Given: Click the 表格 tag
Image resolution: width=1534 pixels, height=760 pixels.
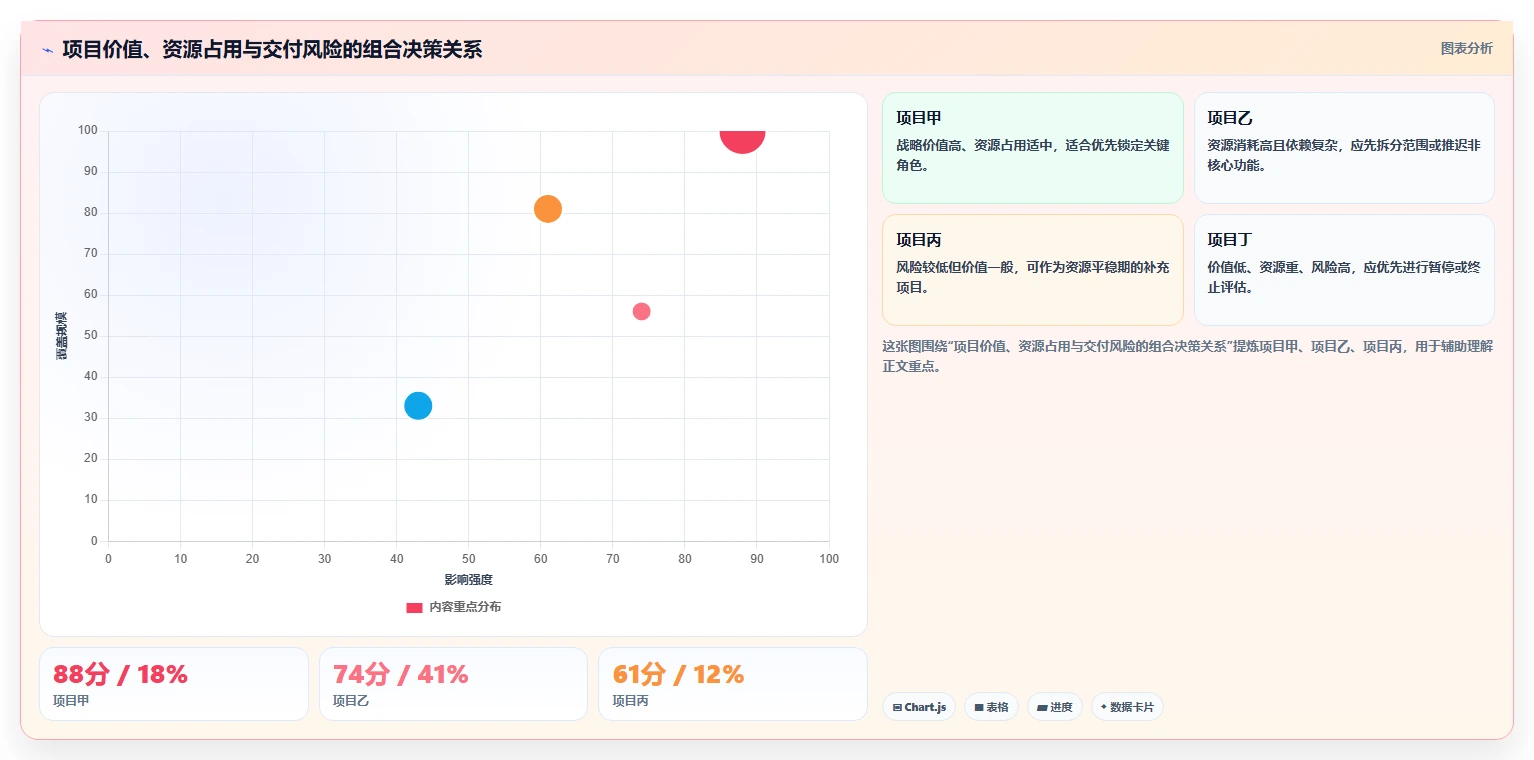Looking at the screenshot, I should (x=991, y=707).
